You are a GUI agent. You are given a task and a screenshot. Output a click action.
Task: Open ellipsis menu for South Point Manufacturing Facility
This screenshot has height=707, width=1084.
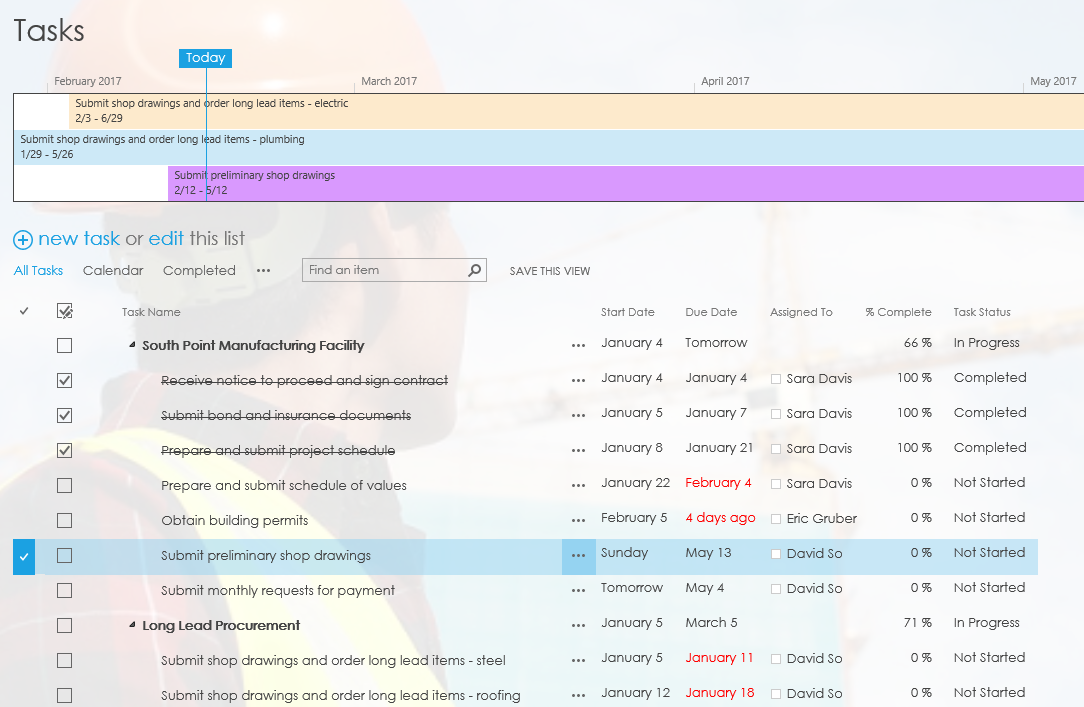coord(578,346)
